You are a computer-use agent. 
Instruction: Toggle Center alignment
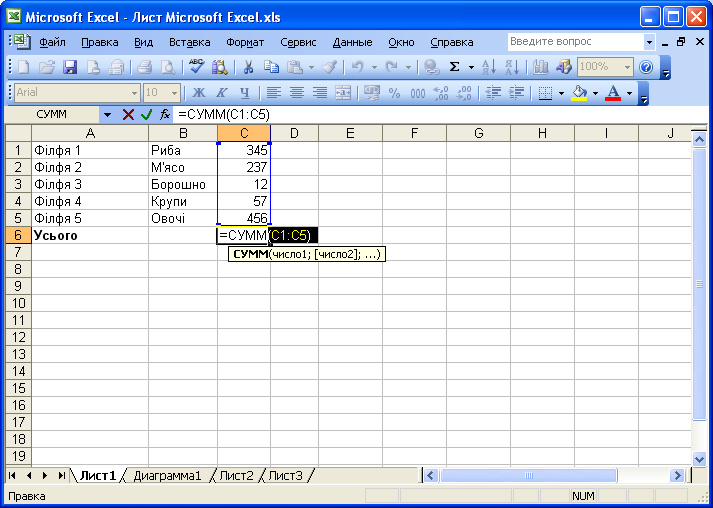296,94
